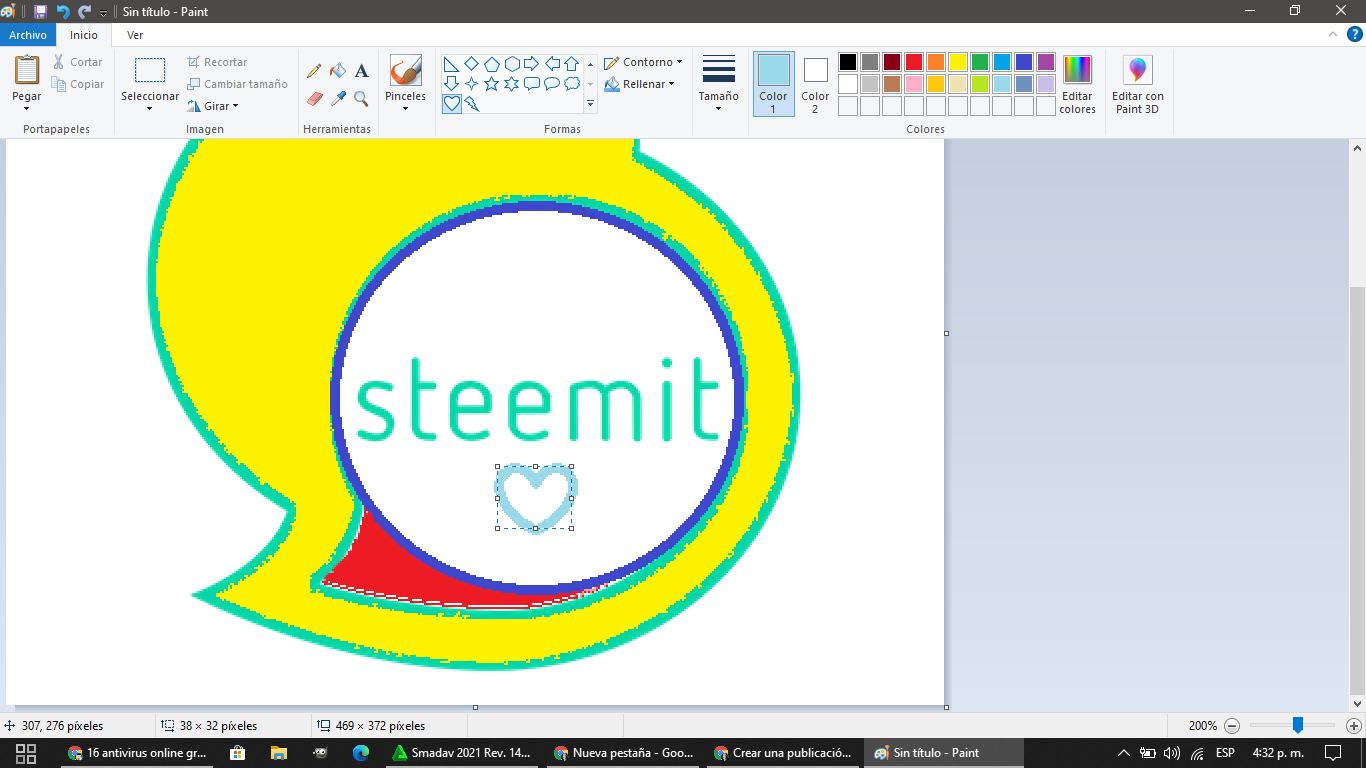Select the Magnifier tool
This screenshot has height=768, width=1366.
pos(361,99)
